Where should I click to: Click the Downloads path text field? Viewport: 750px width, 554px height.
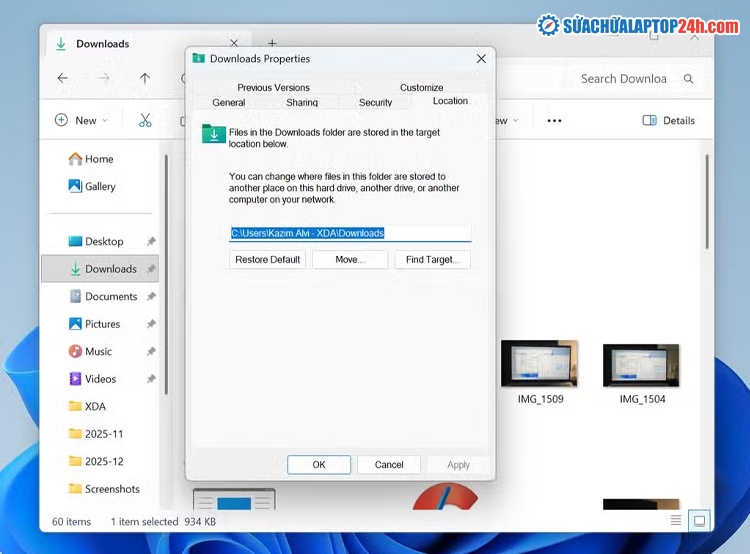[x=349, y=233]
